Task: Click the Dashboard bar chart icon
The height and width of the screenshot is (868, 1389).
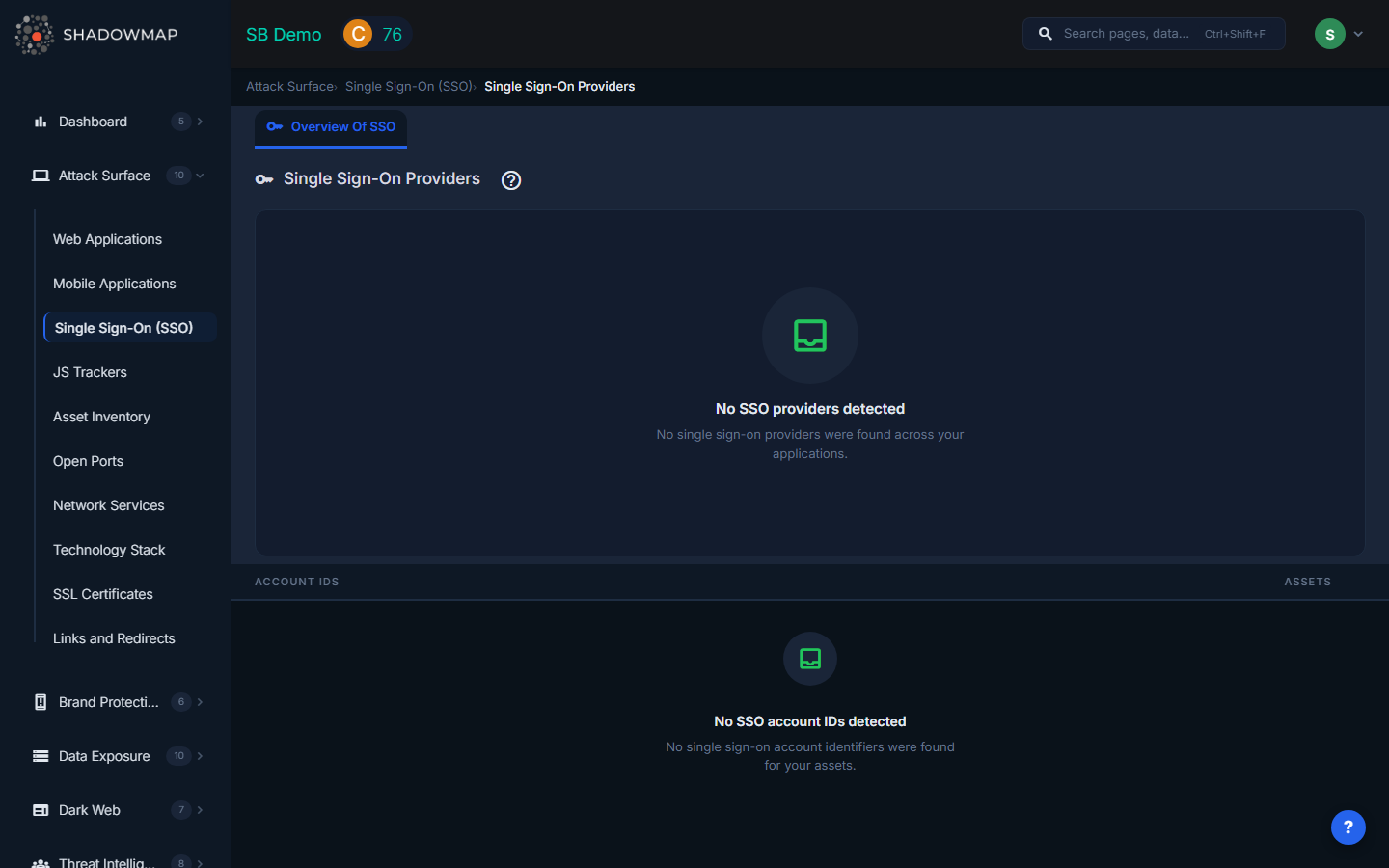Action: coord(41,122)
